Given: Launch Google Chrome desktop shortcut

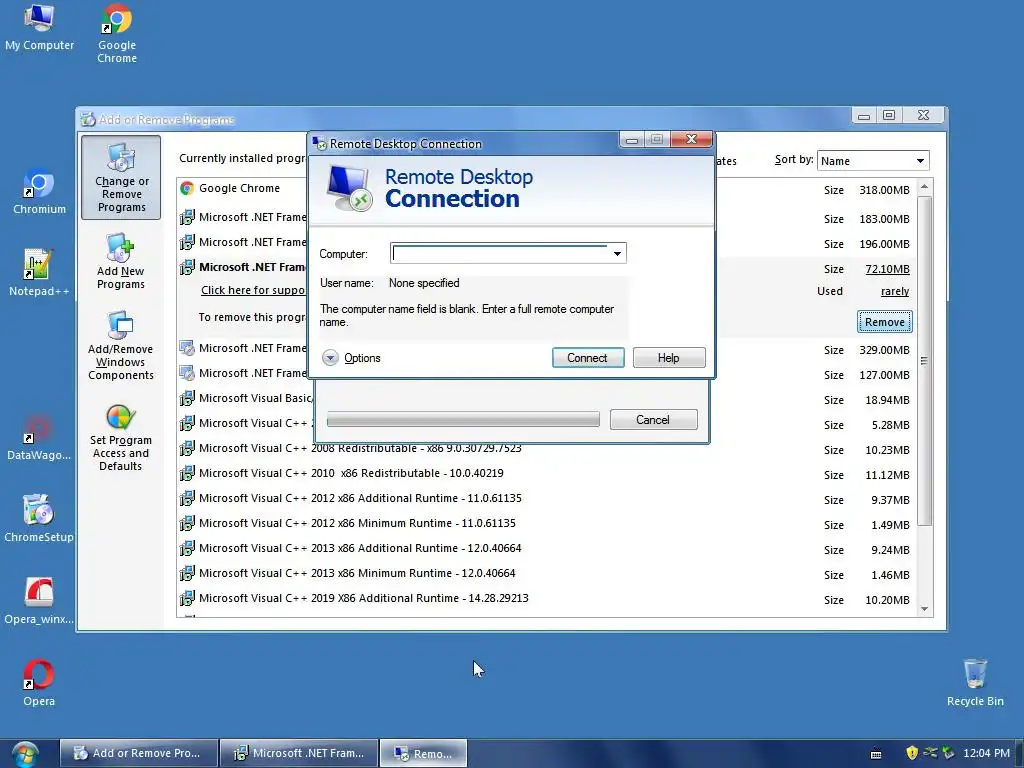Looking at the screenshot, I should pyautogui.click(x=117, y=34).
